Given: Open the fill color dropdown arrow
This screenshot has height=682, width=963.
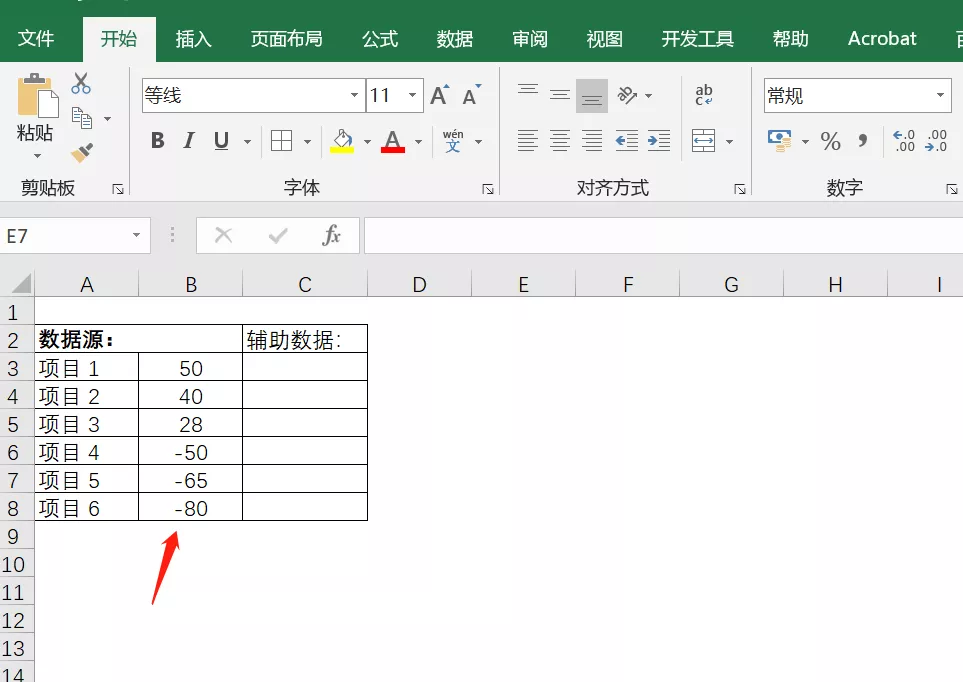Looking at the screenshot, I should (x=368, y=141).
